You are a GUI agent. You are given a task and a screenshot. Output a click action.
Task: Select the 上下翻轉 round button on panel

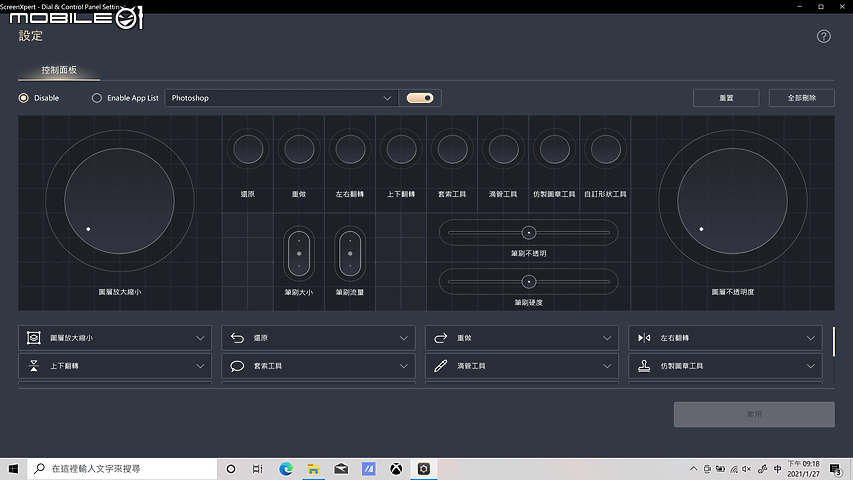(401, 149)
